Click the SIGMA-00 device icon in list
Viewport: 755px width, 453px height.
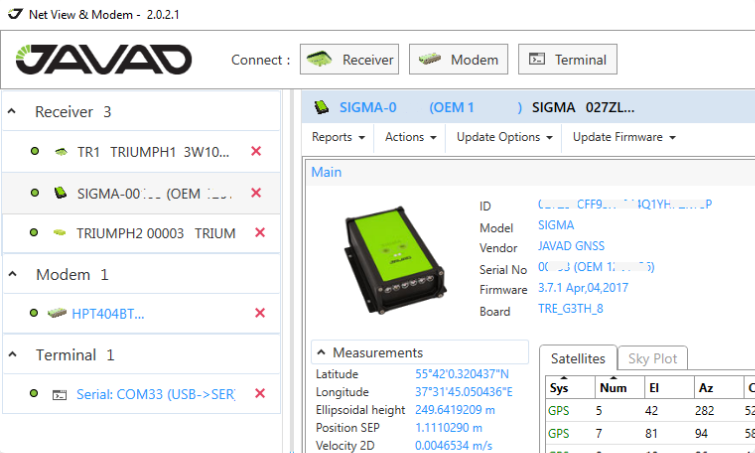60,193
